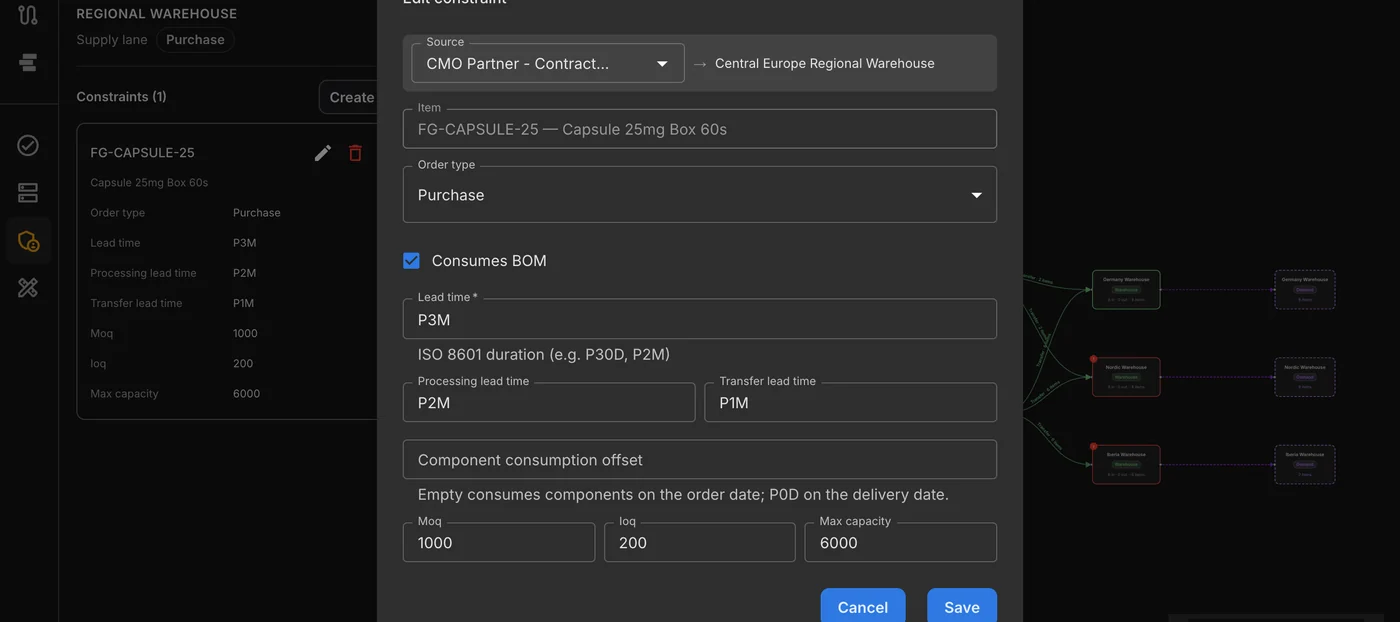Click the 1000 Moq value in card
1400x622 pixels.
pyautogui.click(x=245, y=334)
